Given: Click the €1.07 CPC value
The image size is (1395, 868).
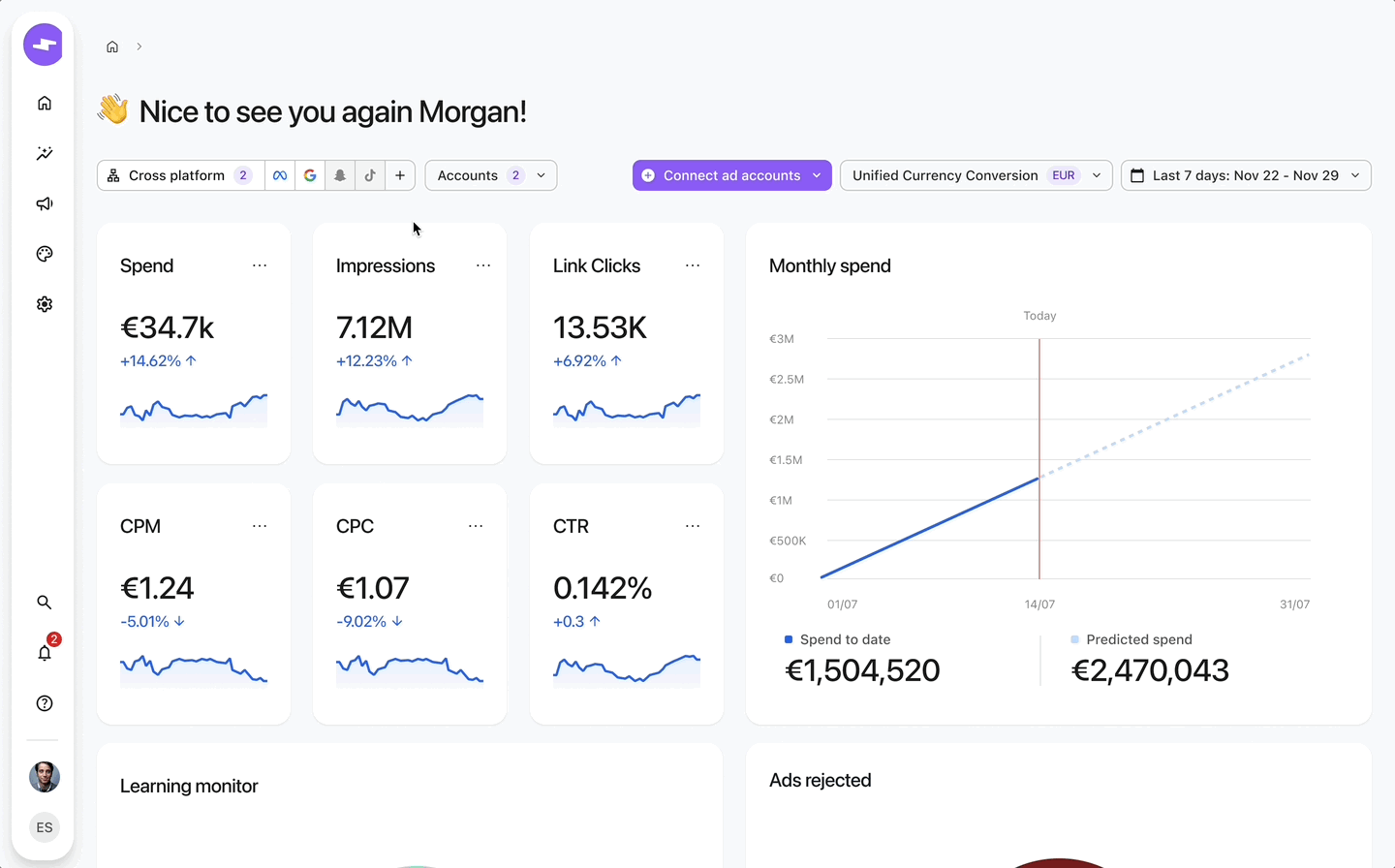Looking at the screenshot, I should 373,588.
